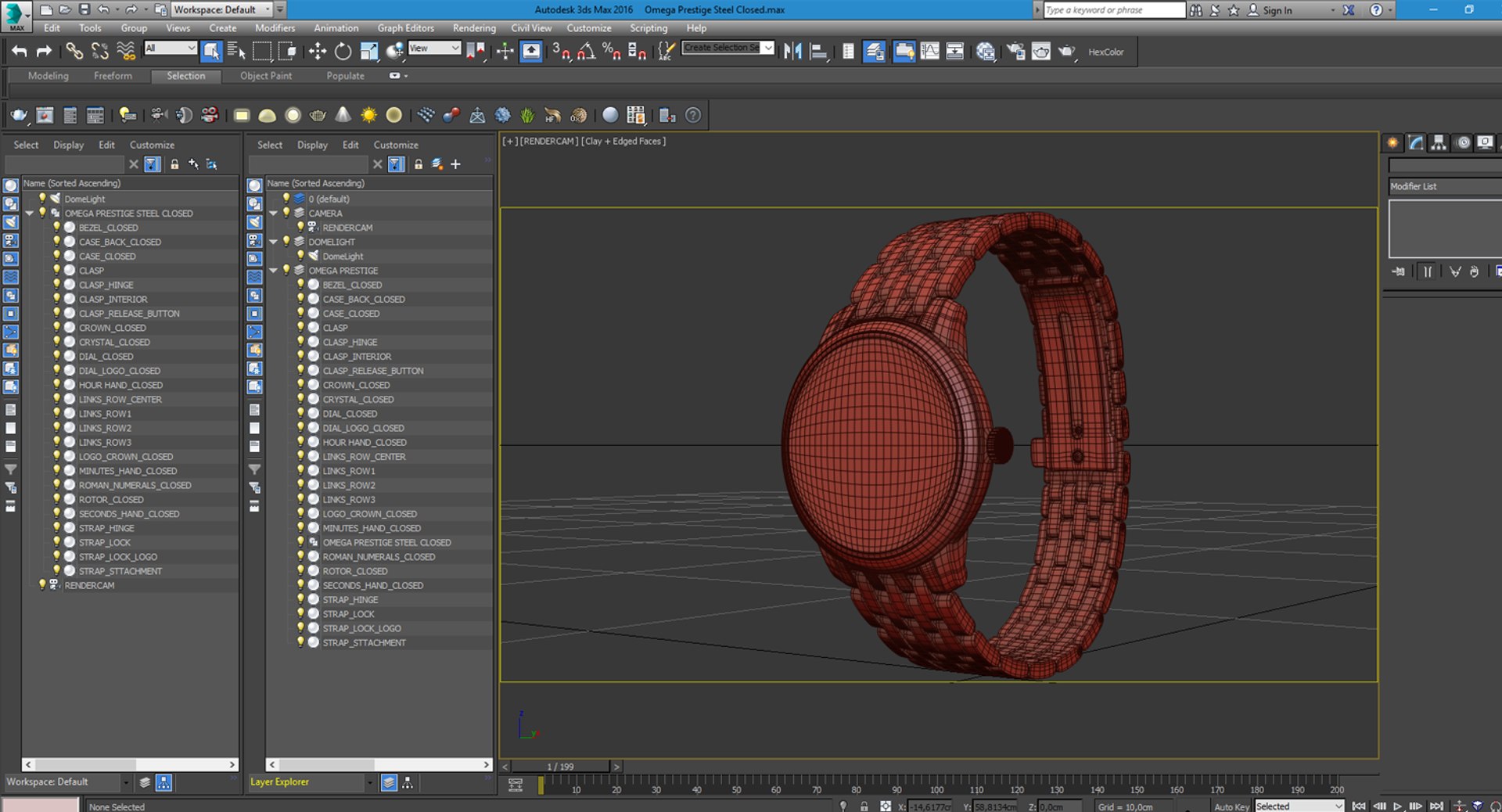
Task: Toggle the selection lock icon in status bar
Action: point(864,806)
